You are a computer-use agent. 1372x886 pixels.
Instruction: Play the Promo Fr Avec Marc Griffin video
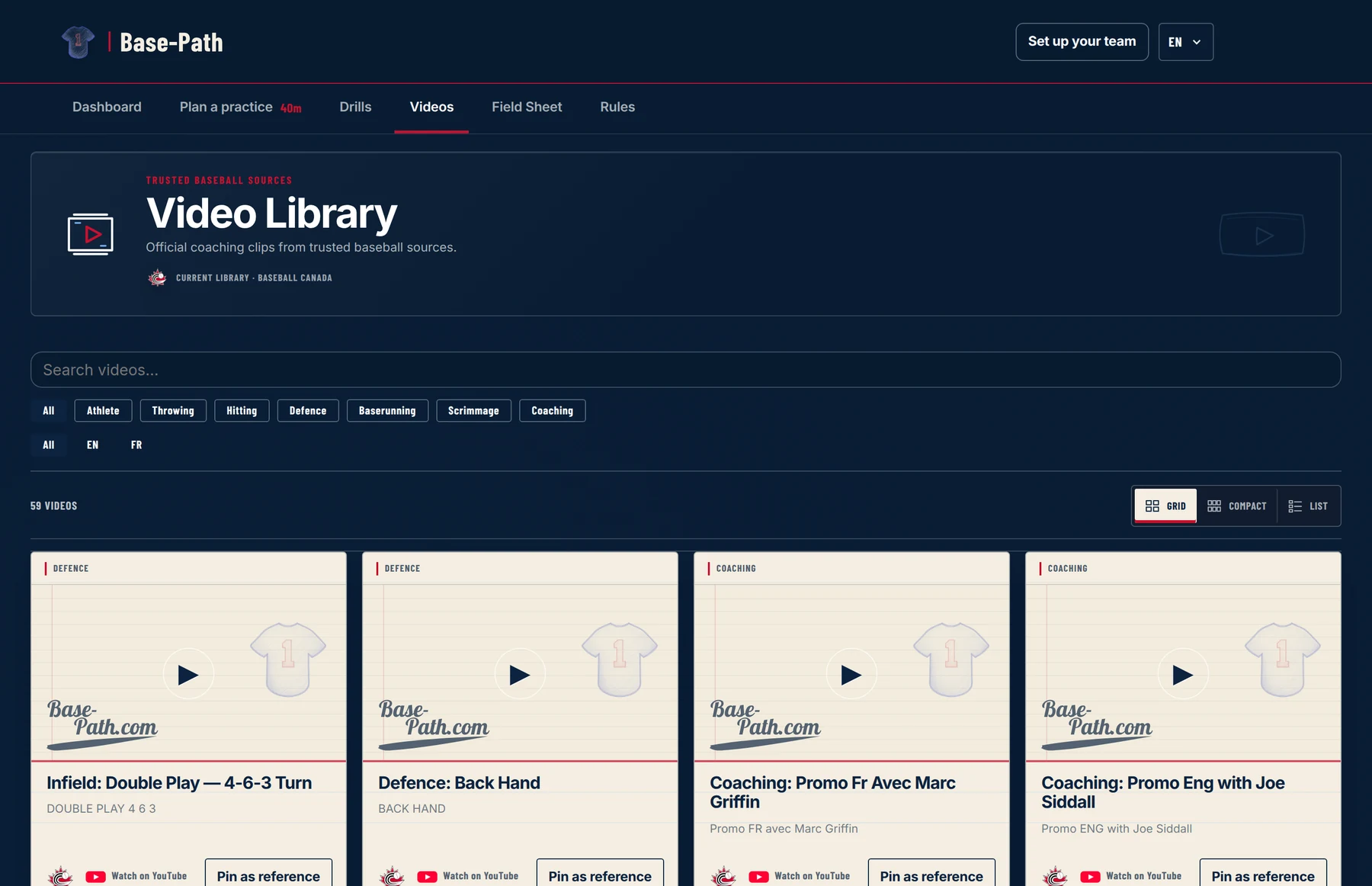pos(851,674)
